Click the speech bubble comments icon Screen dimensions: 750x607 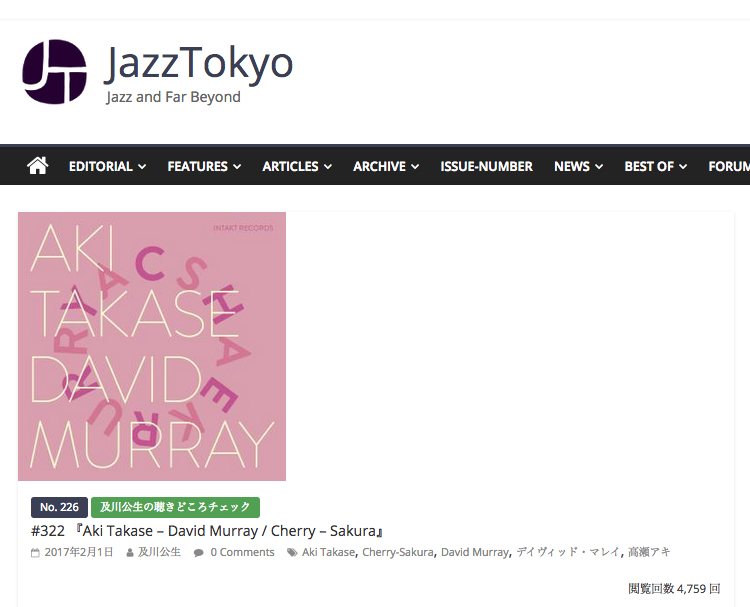click(199, 553)
